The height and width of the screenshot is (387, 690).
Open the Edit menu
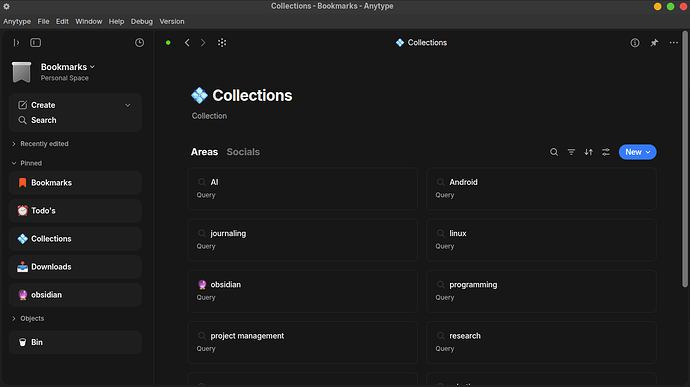[62, 21]
